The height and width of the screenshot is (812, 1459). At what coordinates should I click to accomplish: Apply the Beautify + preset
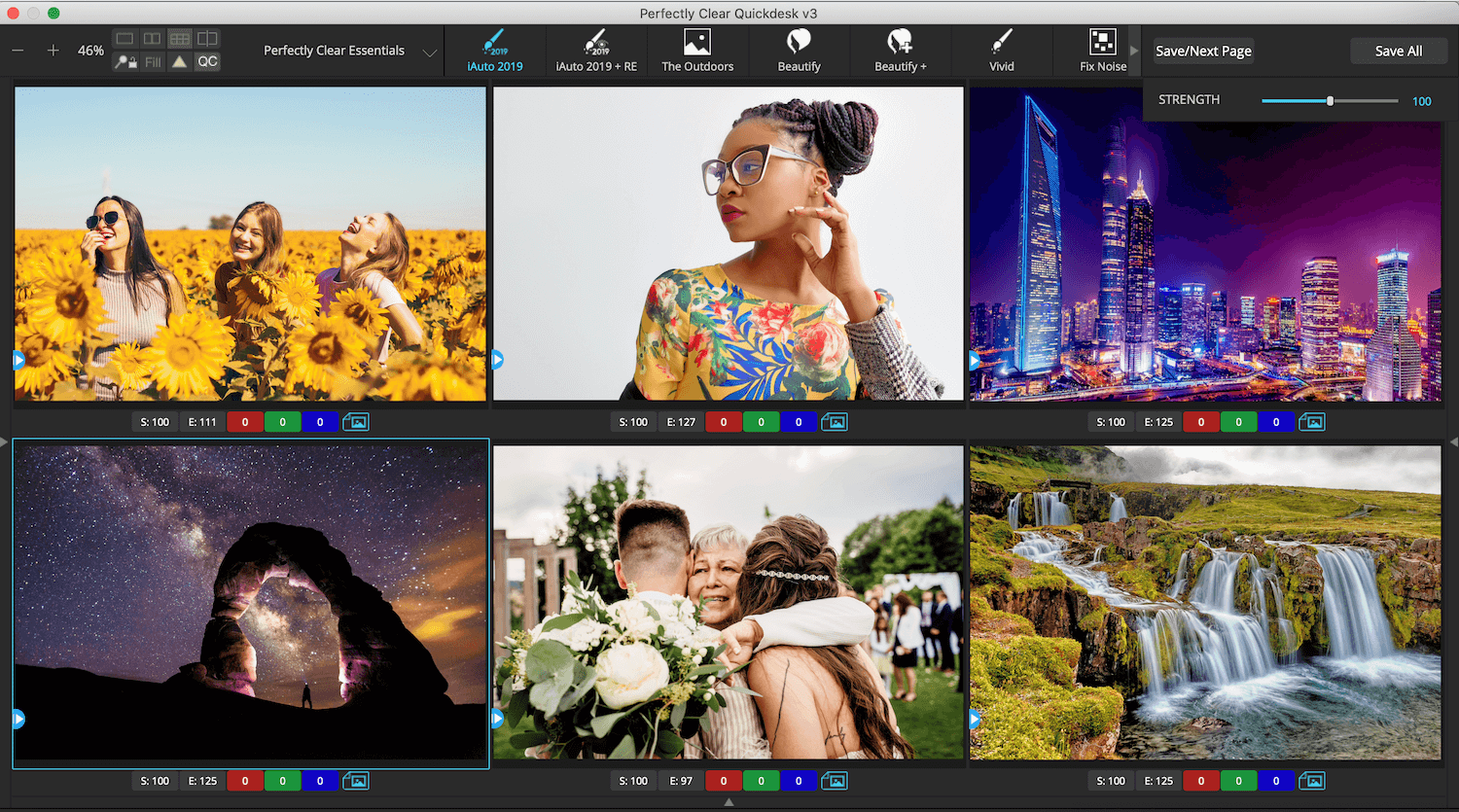coord(900,51)
